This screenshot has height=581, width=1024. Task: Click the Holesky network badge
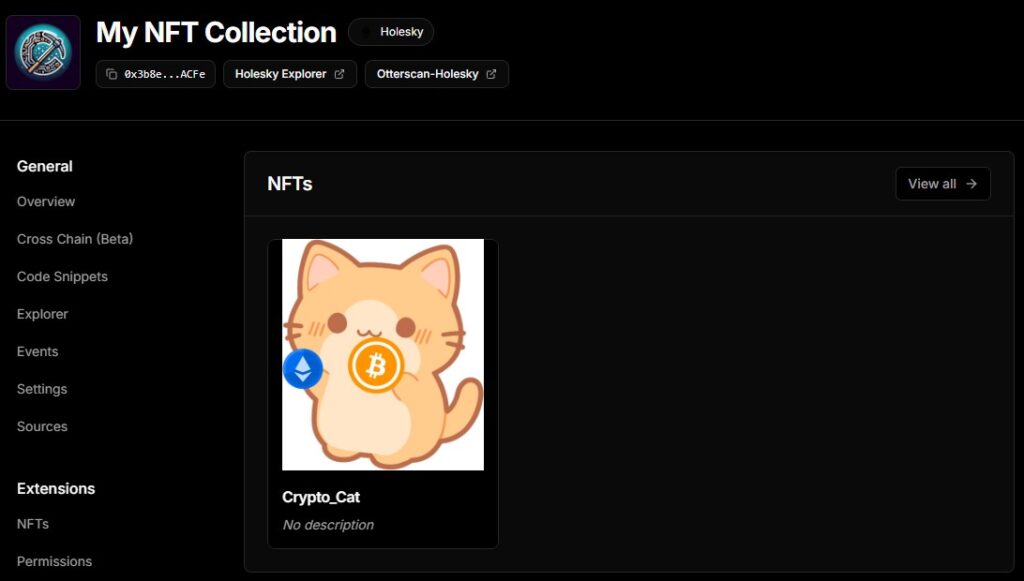point(391,32)
